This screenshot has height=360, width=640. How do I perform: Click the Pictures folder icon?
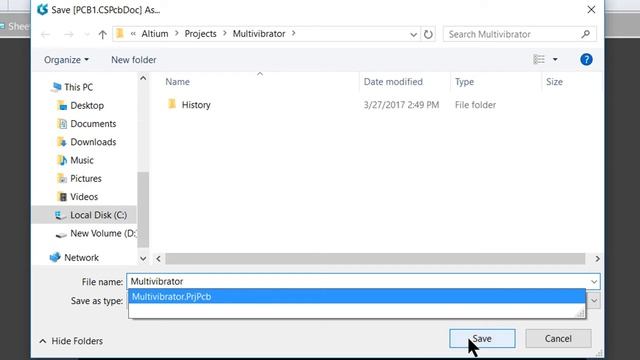pos(62,178)
